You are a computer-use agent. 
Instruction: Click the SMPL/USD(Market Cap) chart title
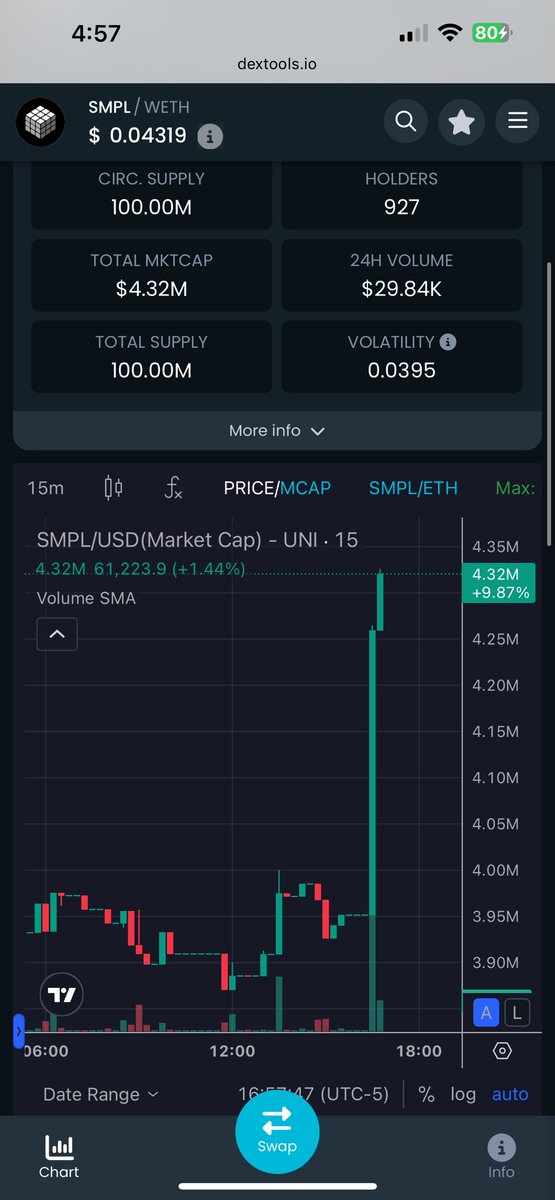click(x=197, y=540)
